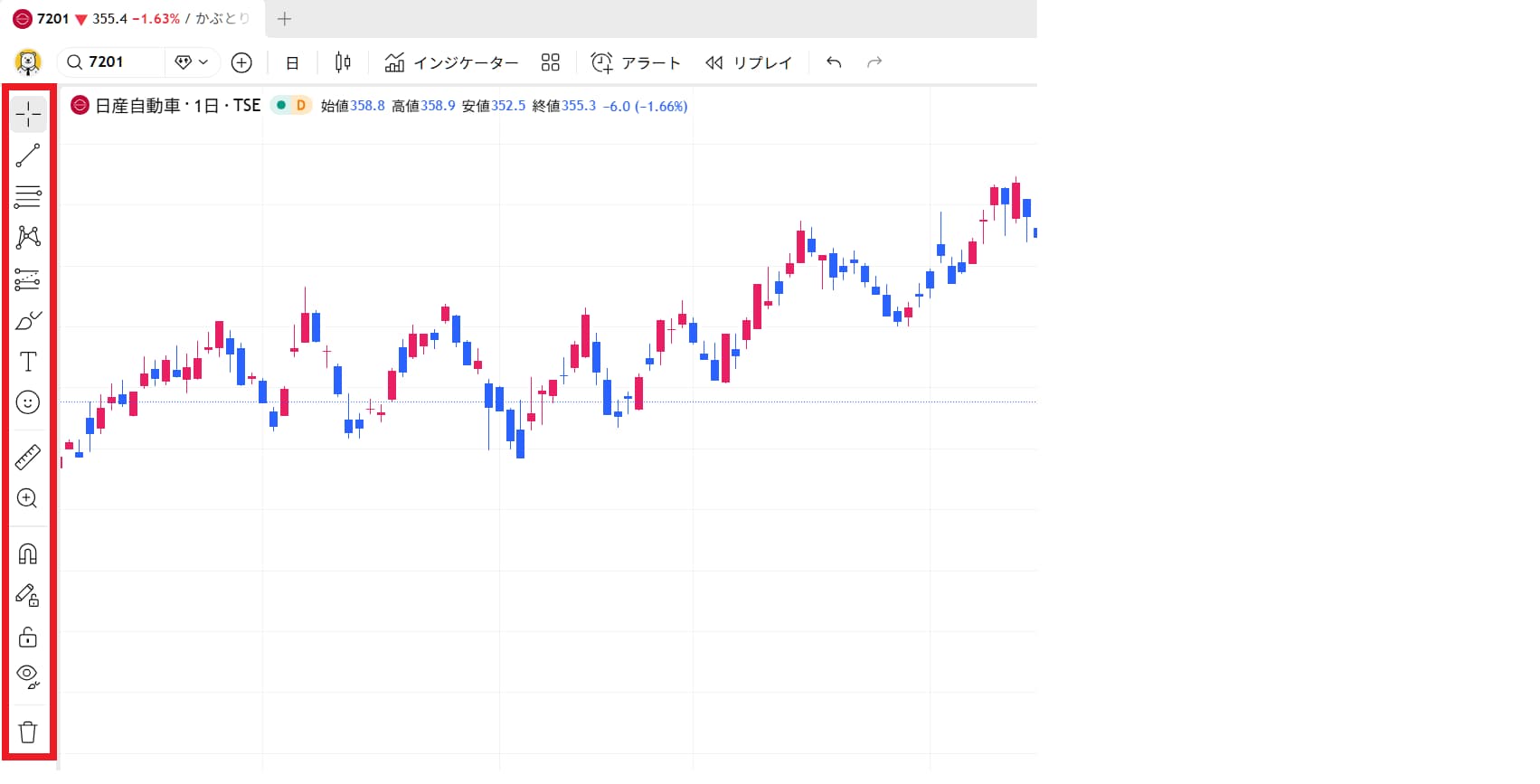The image size is (1540, 784).
Task: Open the 日 timeframe interval selector
Action: 292,62
